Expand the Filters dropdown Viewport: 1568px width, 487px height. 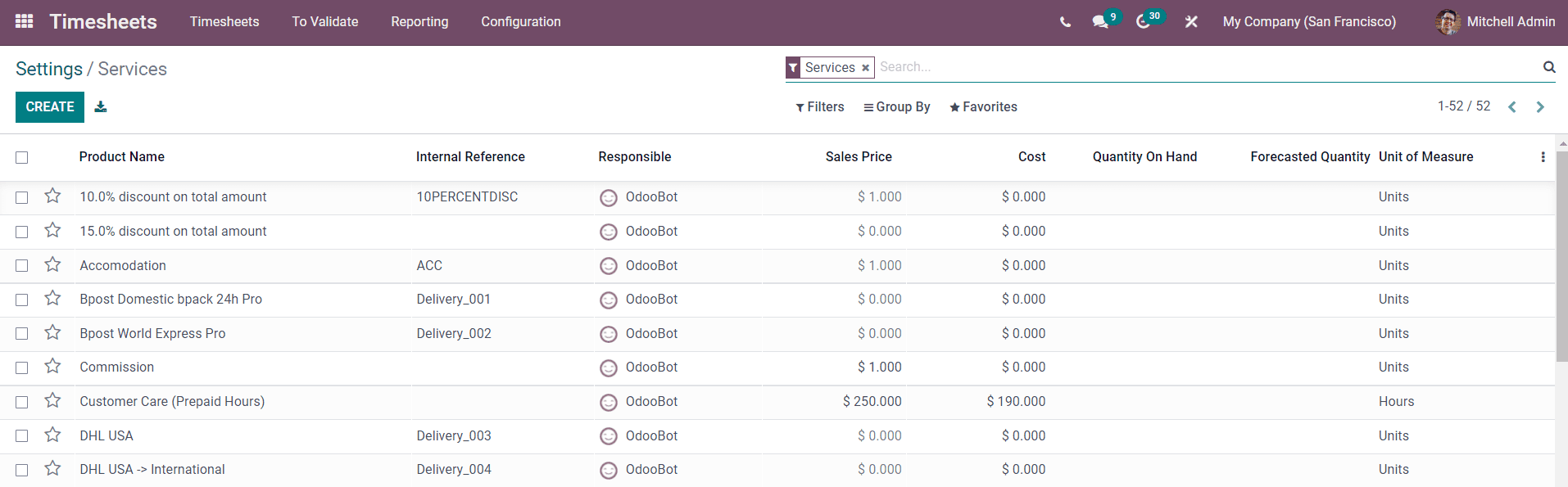820,107
